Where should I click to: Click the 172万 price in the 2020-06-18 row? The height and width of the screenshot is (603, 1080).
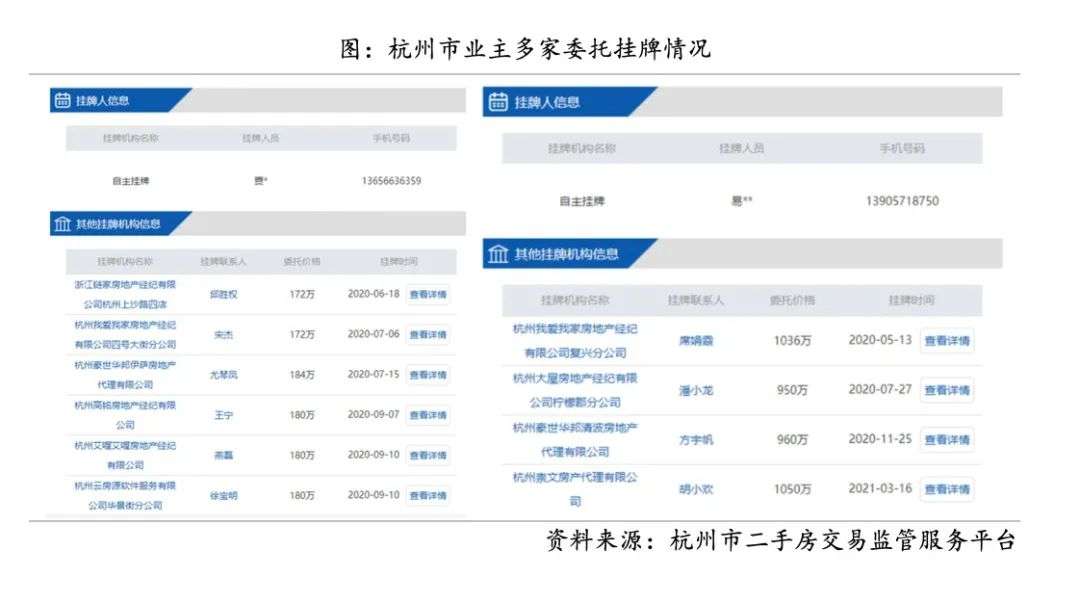(302, 294)
